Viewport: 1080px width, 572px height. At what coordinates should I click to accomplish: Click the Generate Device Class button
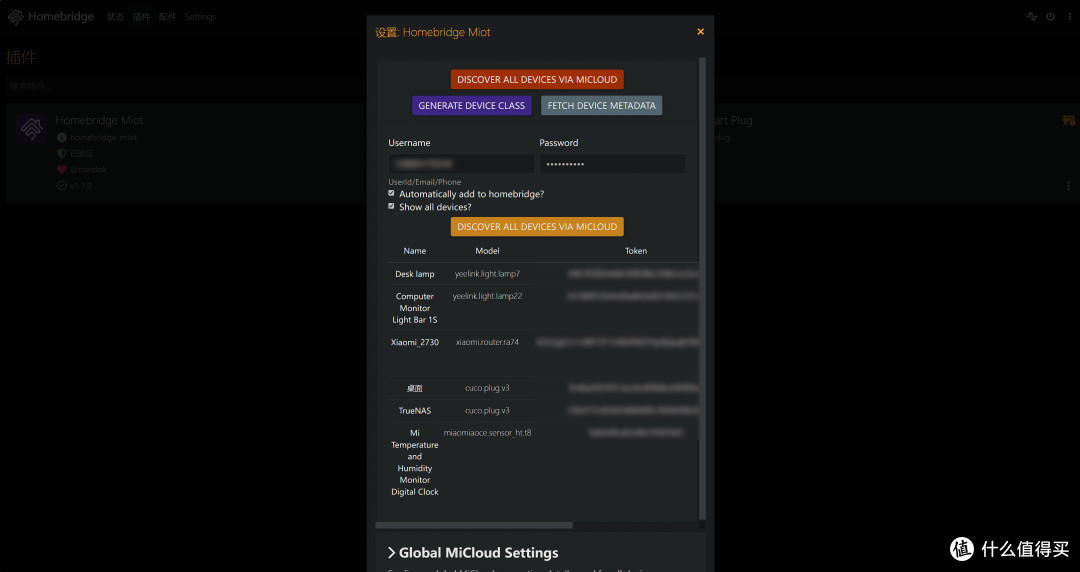[472, 105]
